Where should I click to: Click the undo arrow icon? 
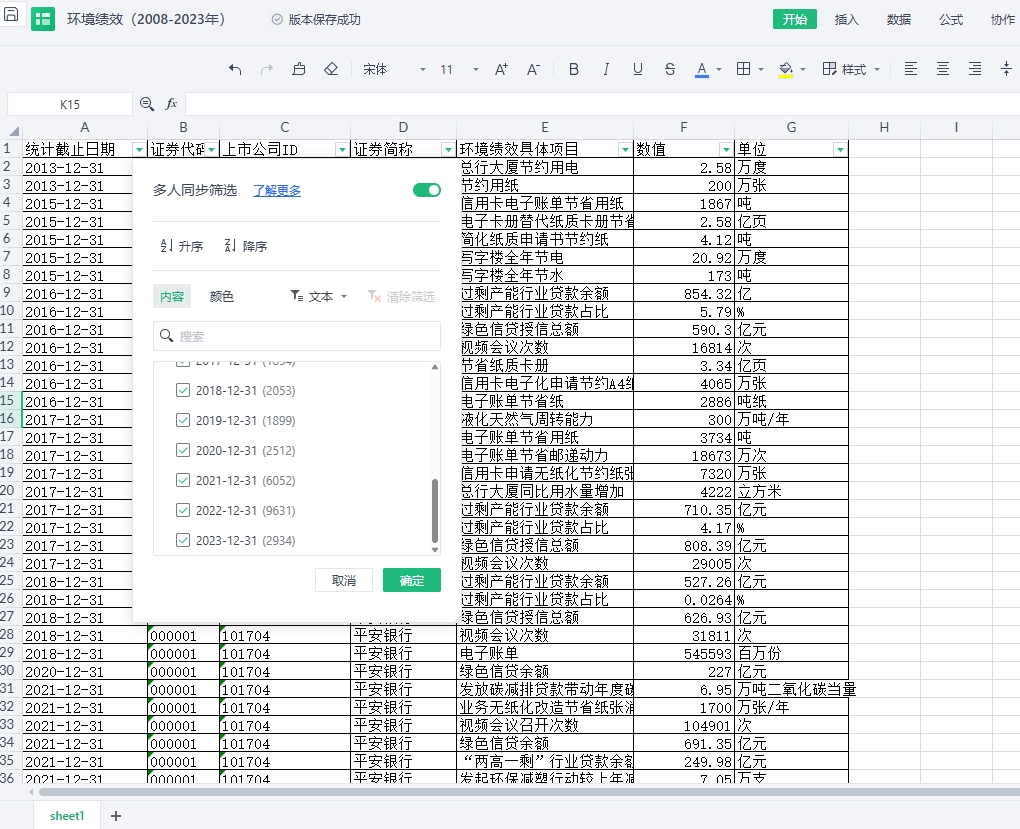point(235,69)
